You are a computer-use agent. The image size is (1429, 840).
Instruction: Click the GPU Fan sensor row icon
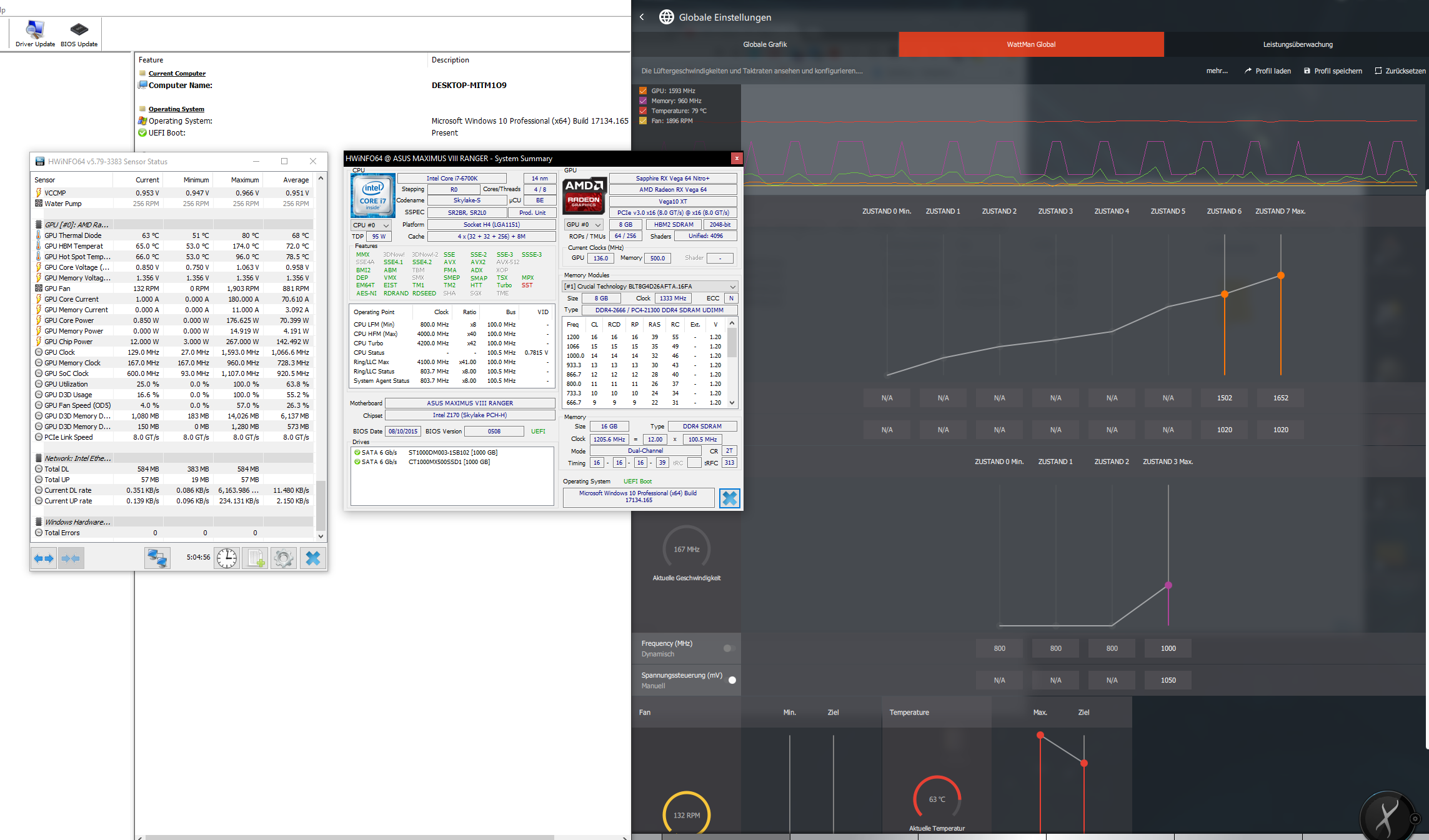tap(39, 289)
